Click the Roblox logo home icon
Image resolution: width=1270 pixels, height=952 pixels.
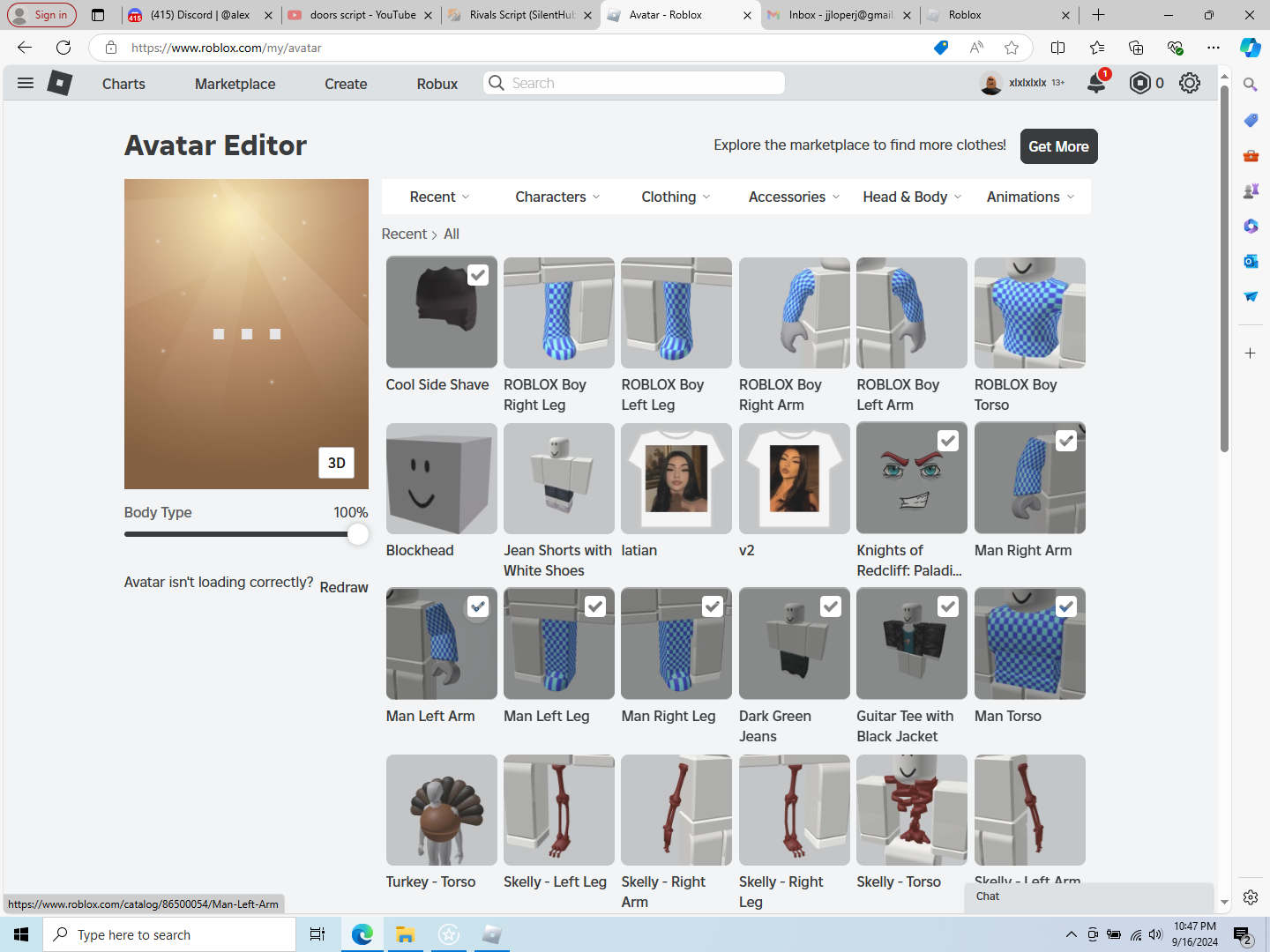coord(59,83)
